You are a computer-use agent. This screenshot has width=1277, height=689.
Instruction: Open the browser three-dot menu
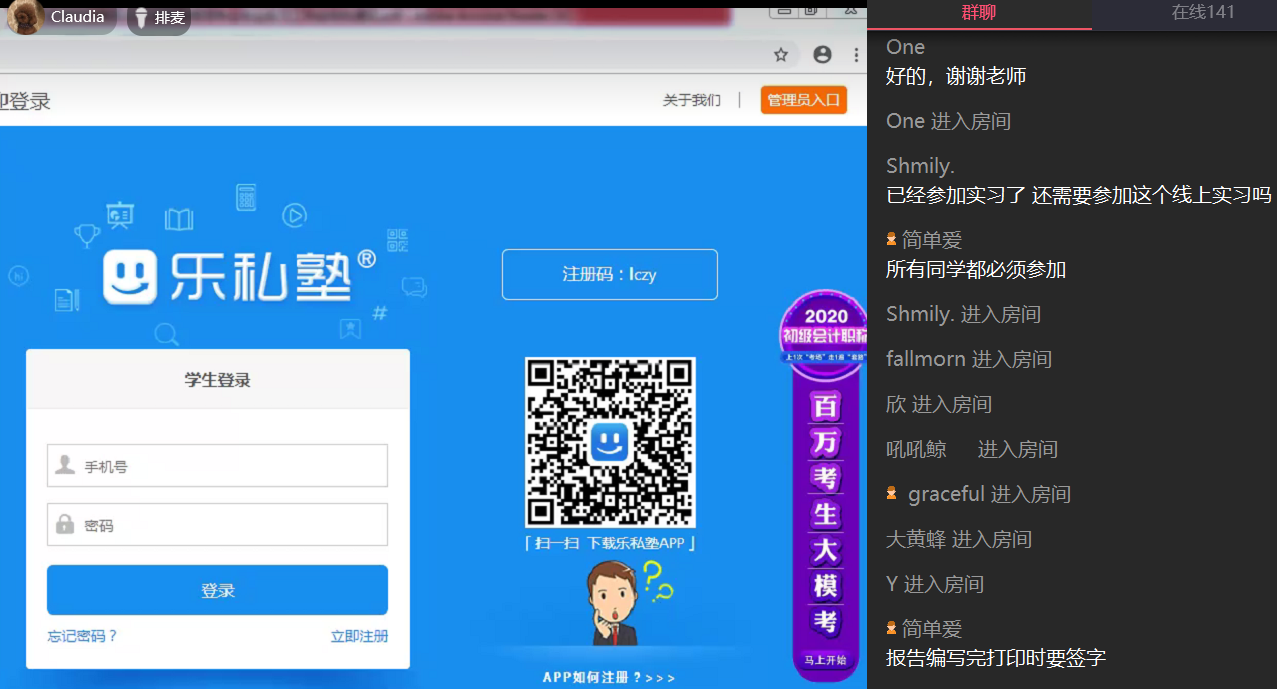pos(856,55)
